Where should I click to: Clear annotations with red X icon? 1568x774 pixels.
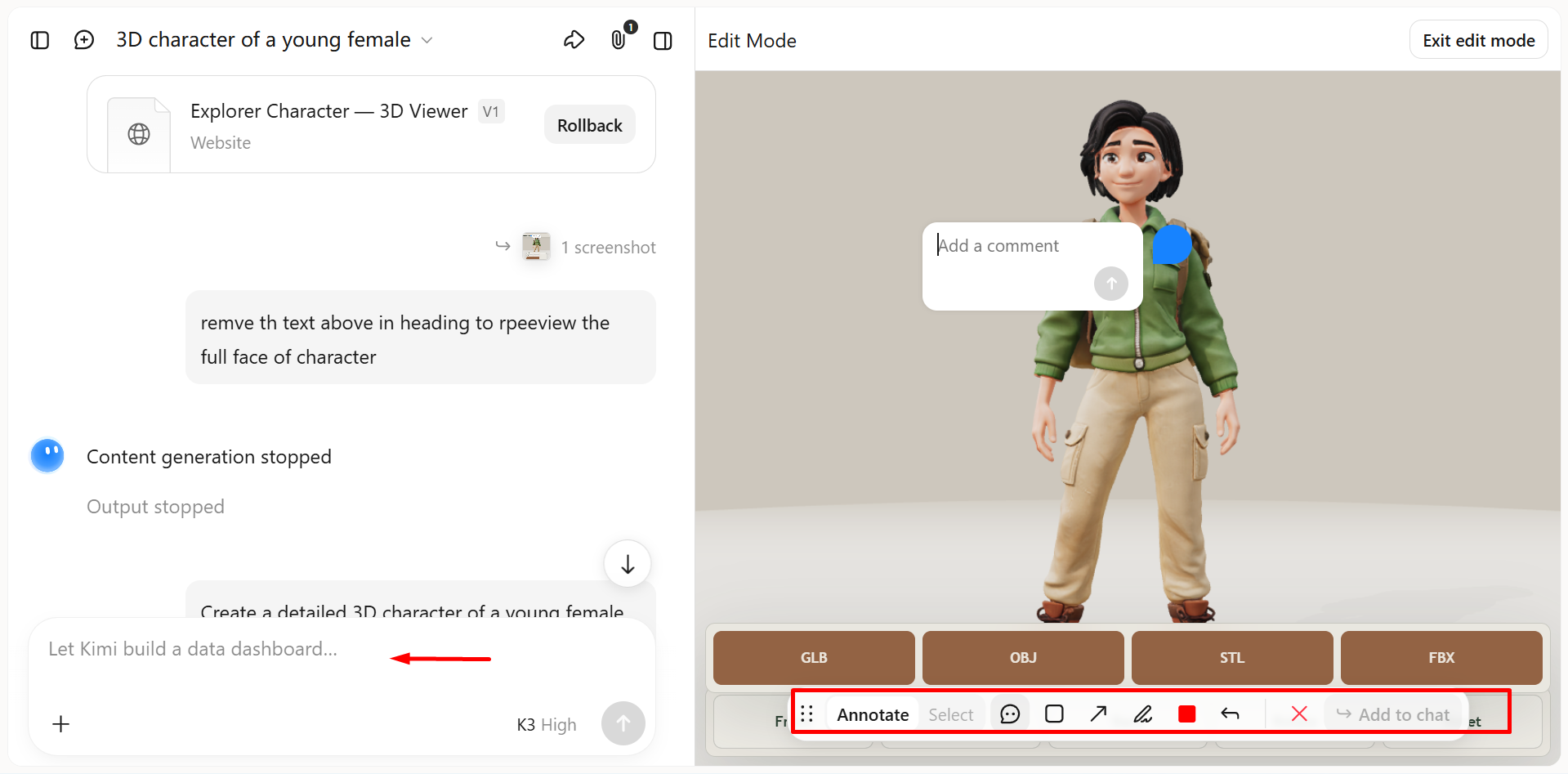click(x=1299, y=714)
